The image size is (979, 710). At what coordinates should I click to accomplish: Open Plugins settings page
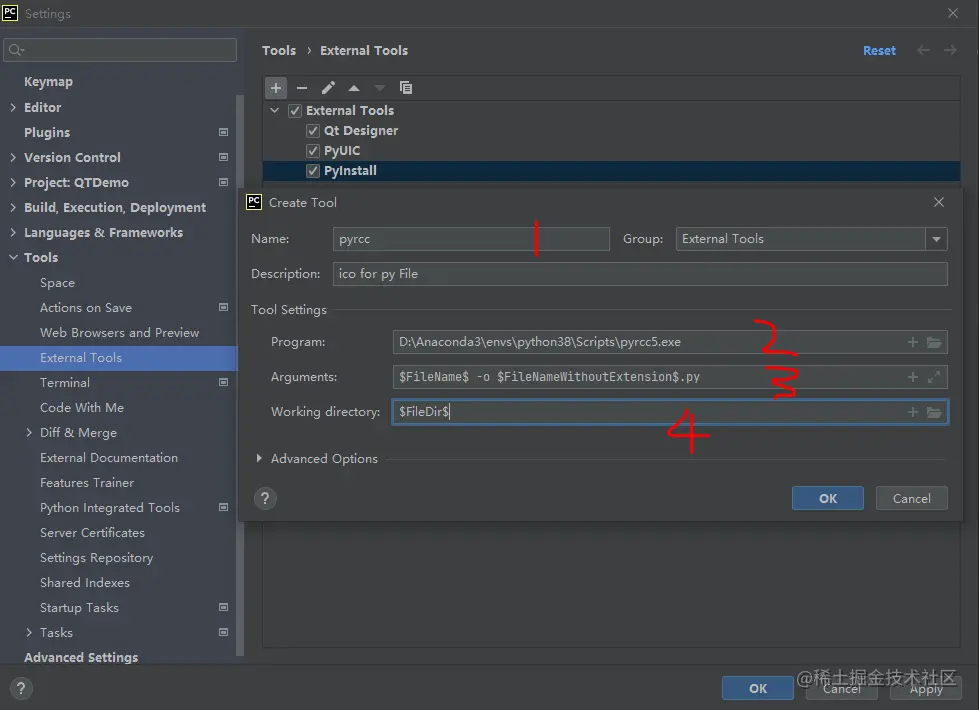47,132
